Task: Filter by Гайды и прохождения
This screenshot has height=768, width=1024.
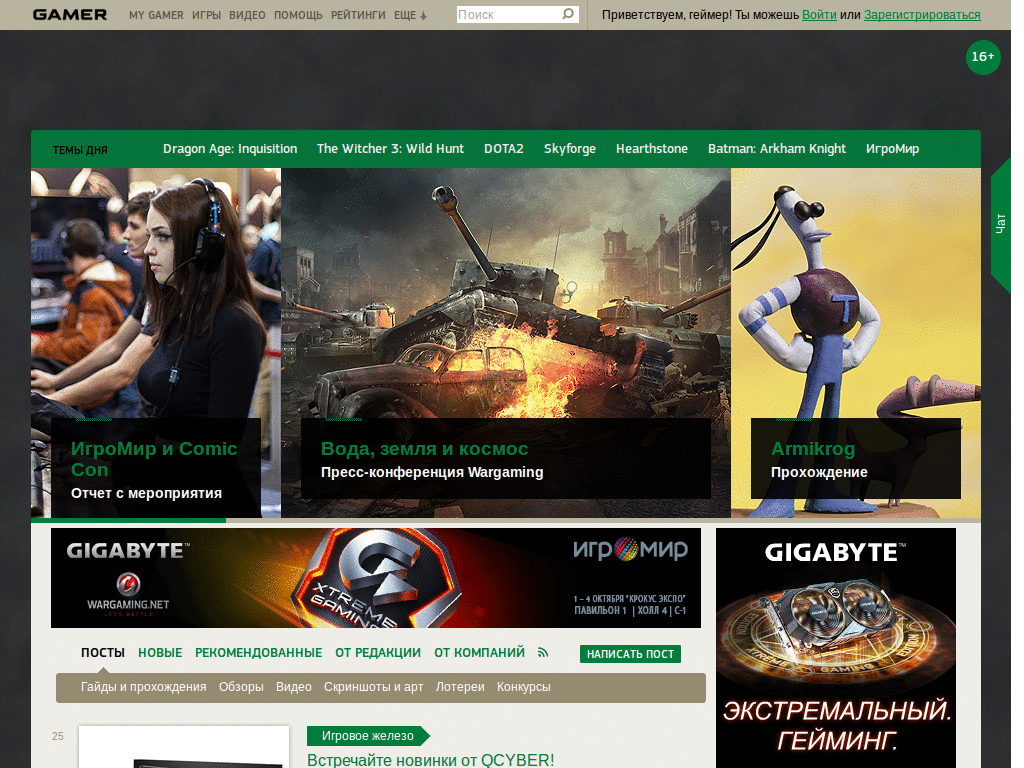Action: pyautogui.click(x=144, y=687)
